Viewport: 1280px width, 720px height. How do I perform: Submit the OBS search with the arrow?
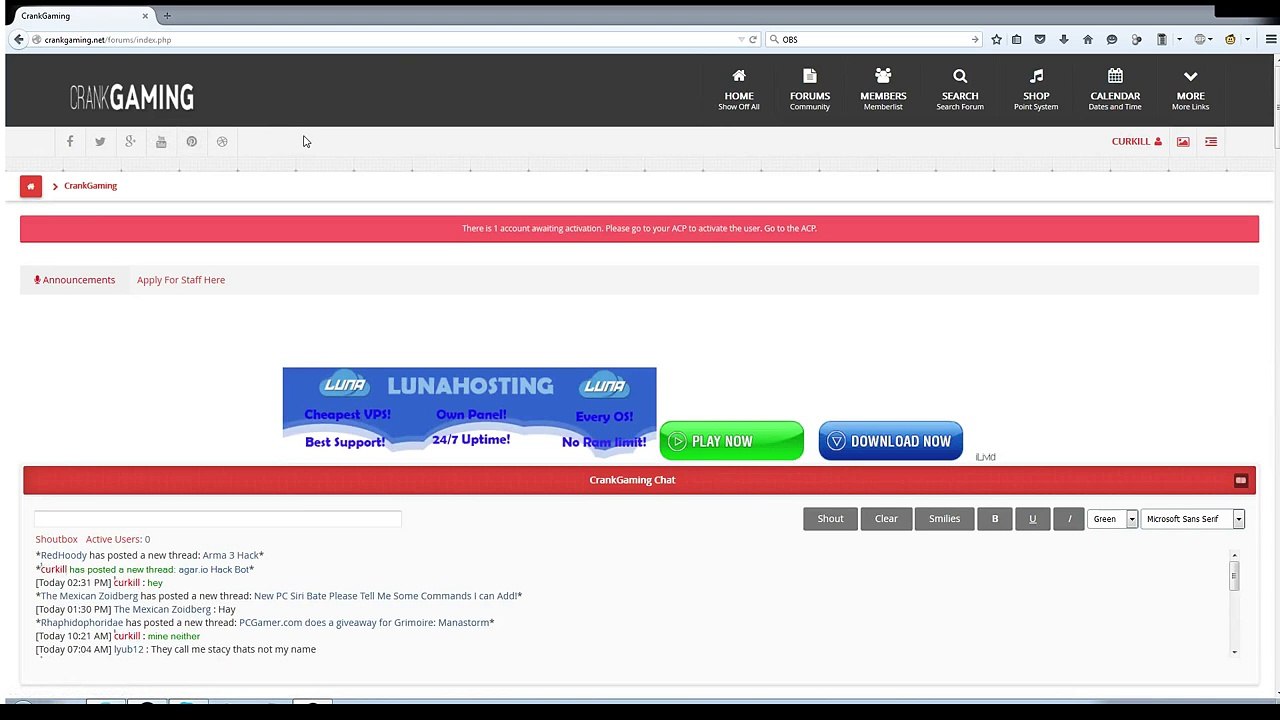pyautogui.click(x=975, y=40)
